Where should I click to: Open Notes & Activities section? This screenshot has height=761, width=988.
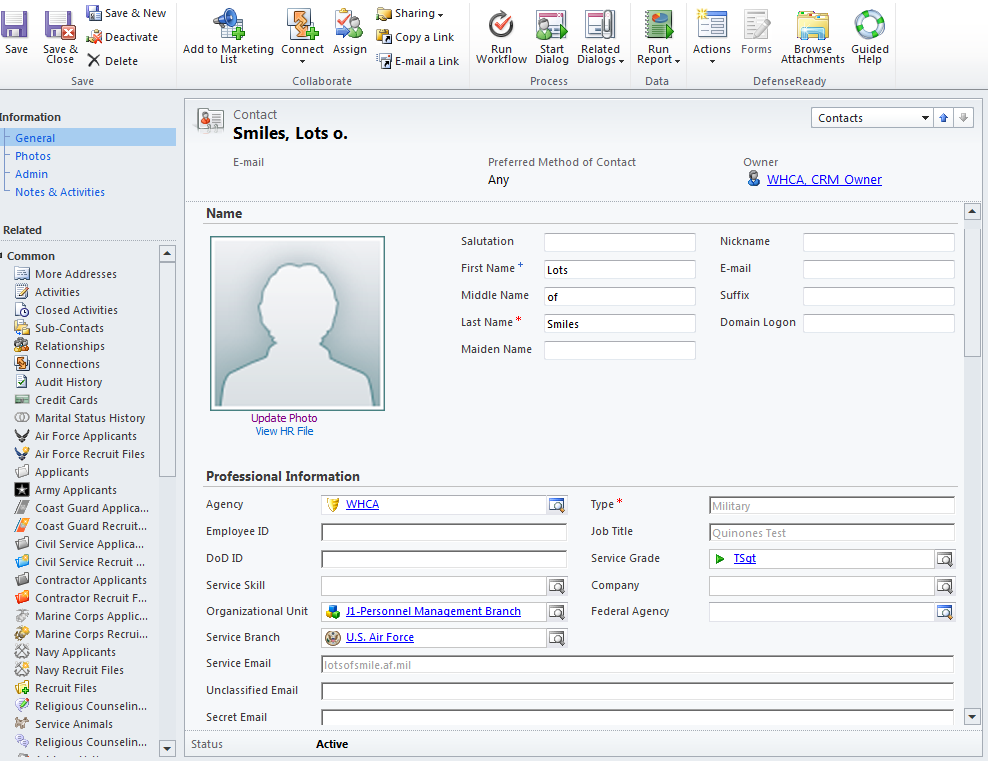60,192
